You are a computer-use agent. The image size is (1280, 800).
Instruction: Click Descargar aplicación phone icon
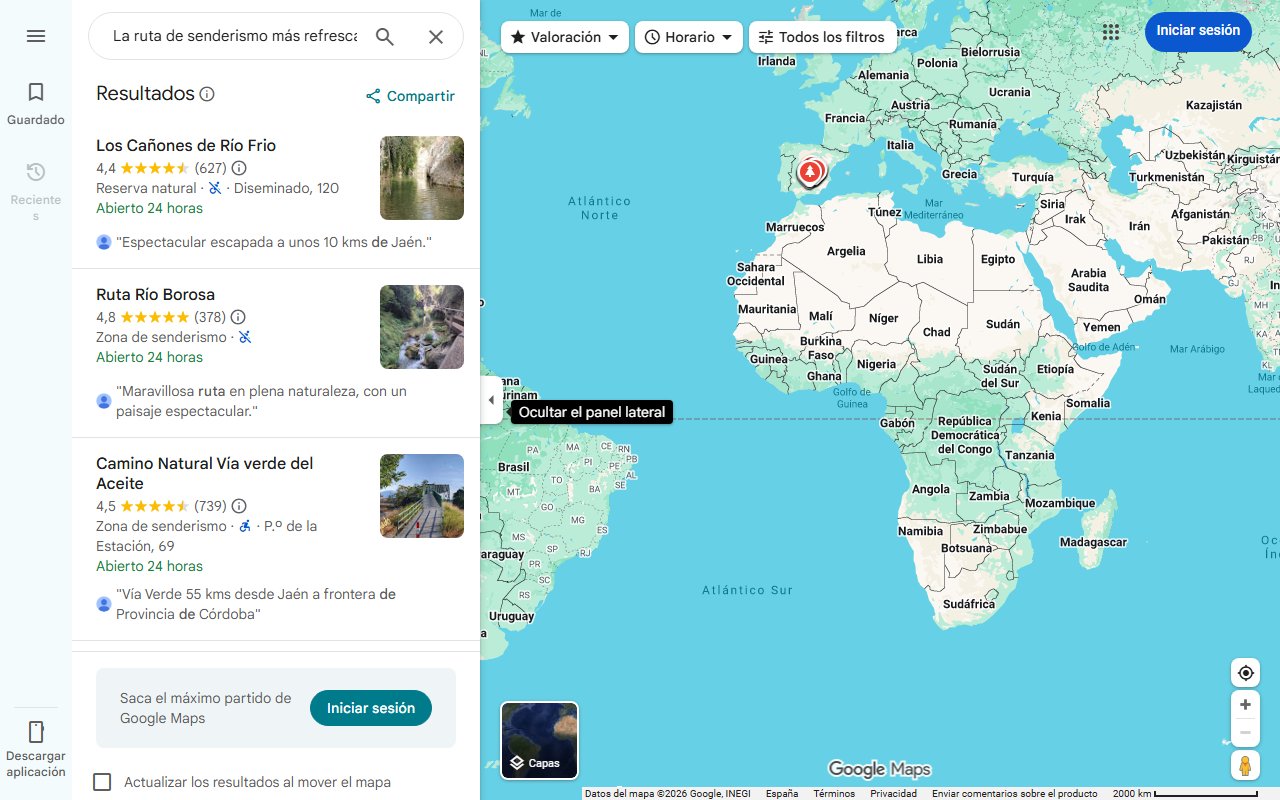36,732
